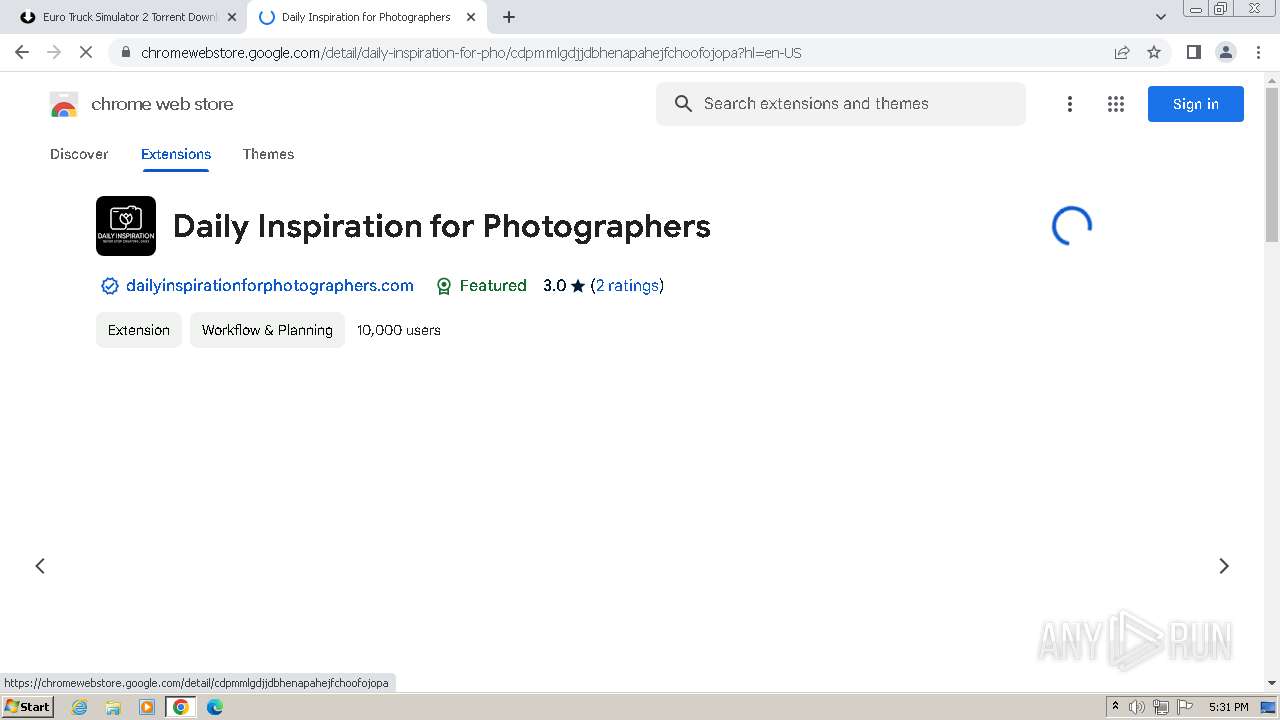Click the 10,000 users text
The image size is (1280, 720).
tap(399, 330)
